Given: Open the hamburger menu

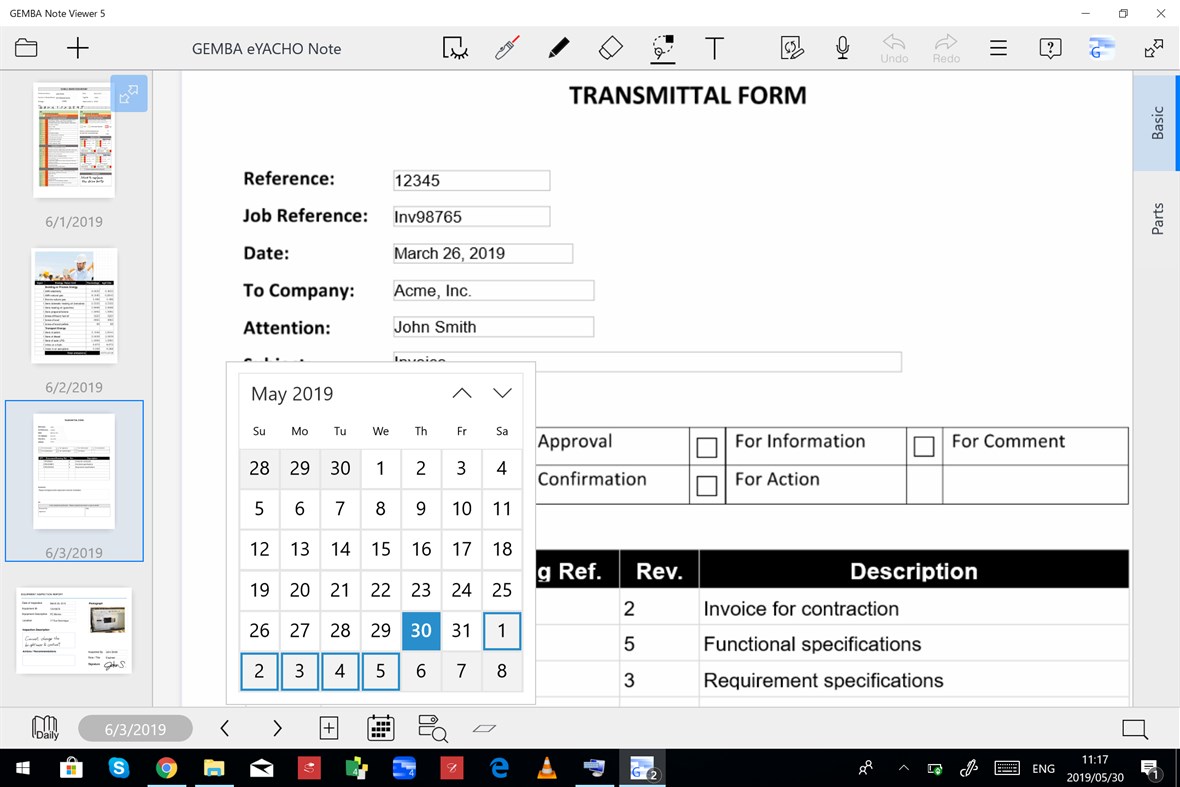Looking at the screenshot, I should [x=998, y=47].
